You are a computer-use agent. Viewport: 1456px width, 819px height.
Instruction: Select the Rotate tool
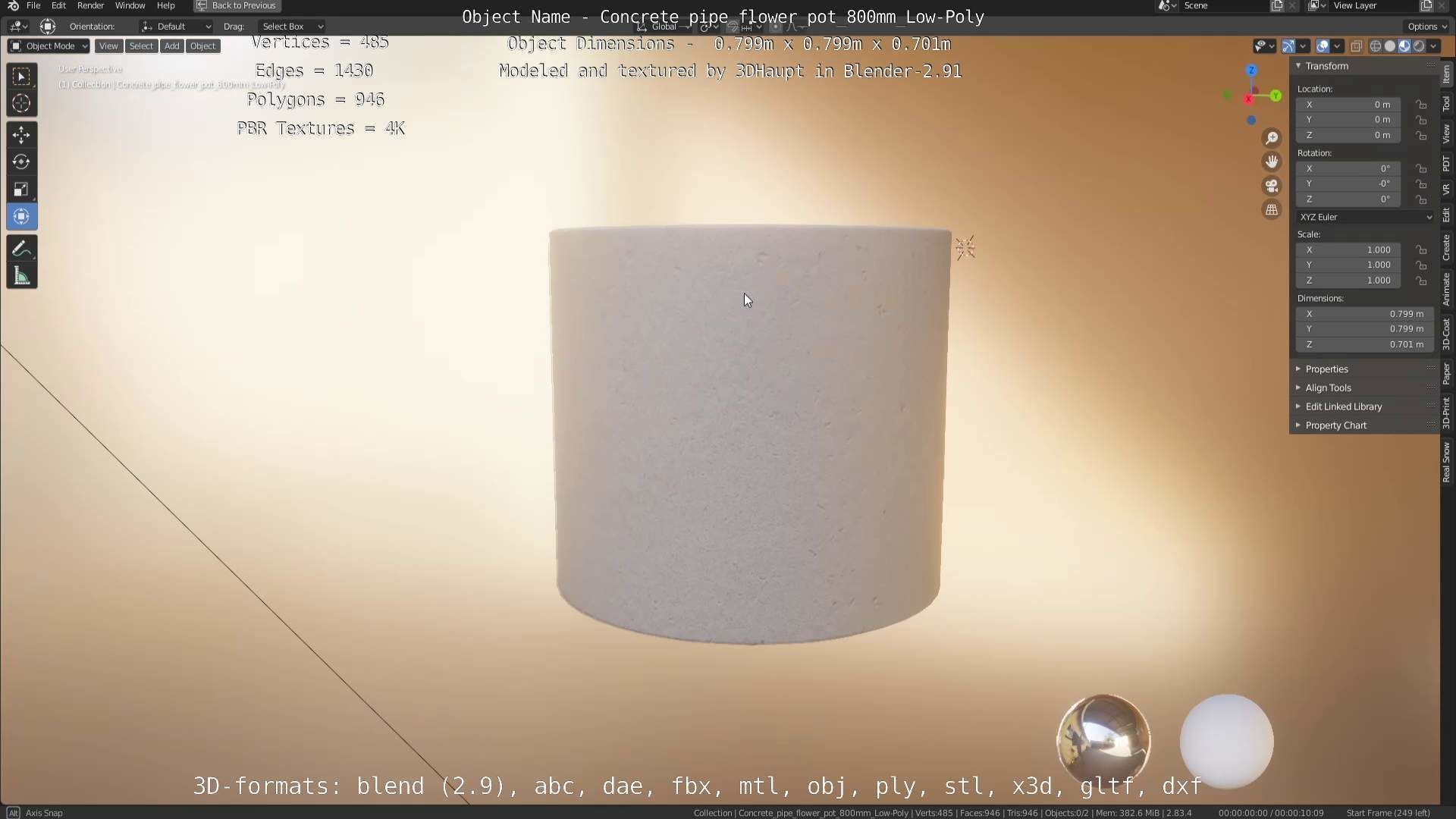21,162
